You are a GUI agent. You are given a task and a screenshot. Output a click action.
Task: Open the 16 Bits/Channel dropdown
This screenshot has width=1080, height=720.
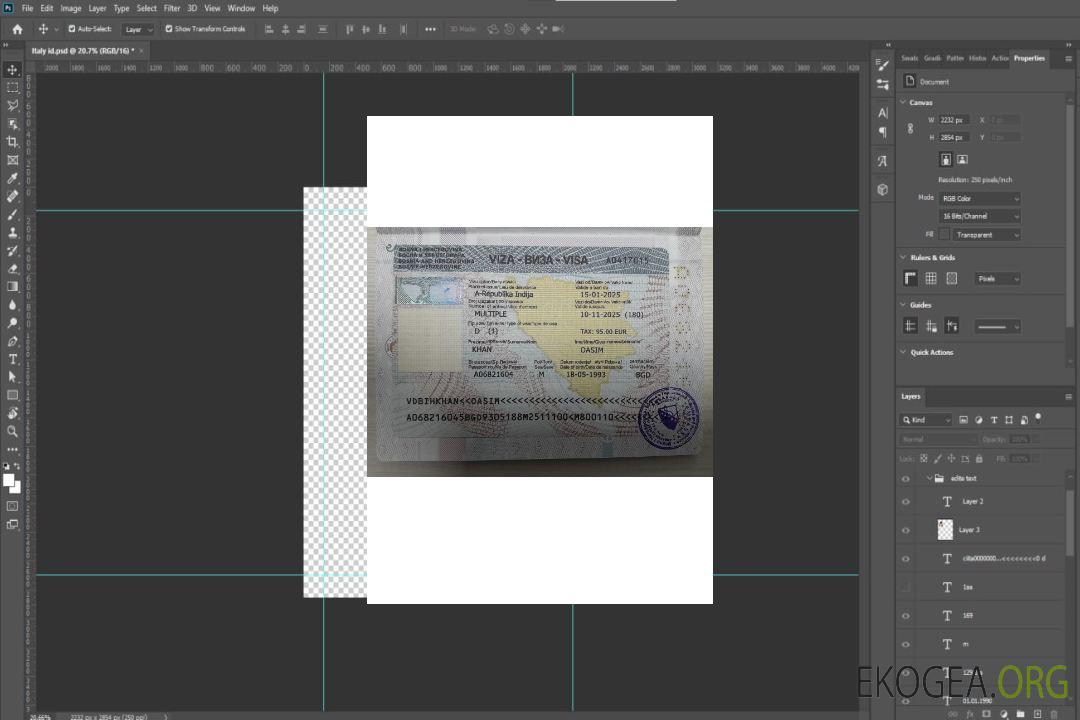point(979,216)
